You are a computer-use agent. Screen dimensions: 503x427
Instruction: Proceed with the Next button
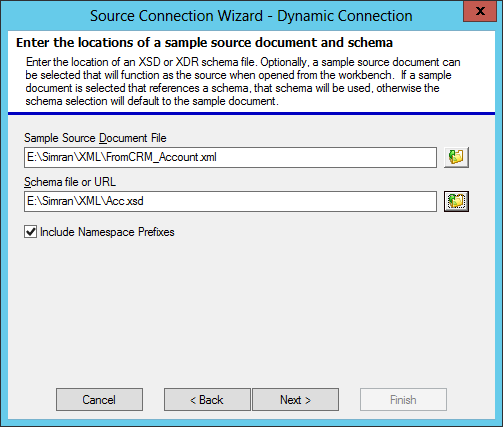(295, 399)
